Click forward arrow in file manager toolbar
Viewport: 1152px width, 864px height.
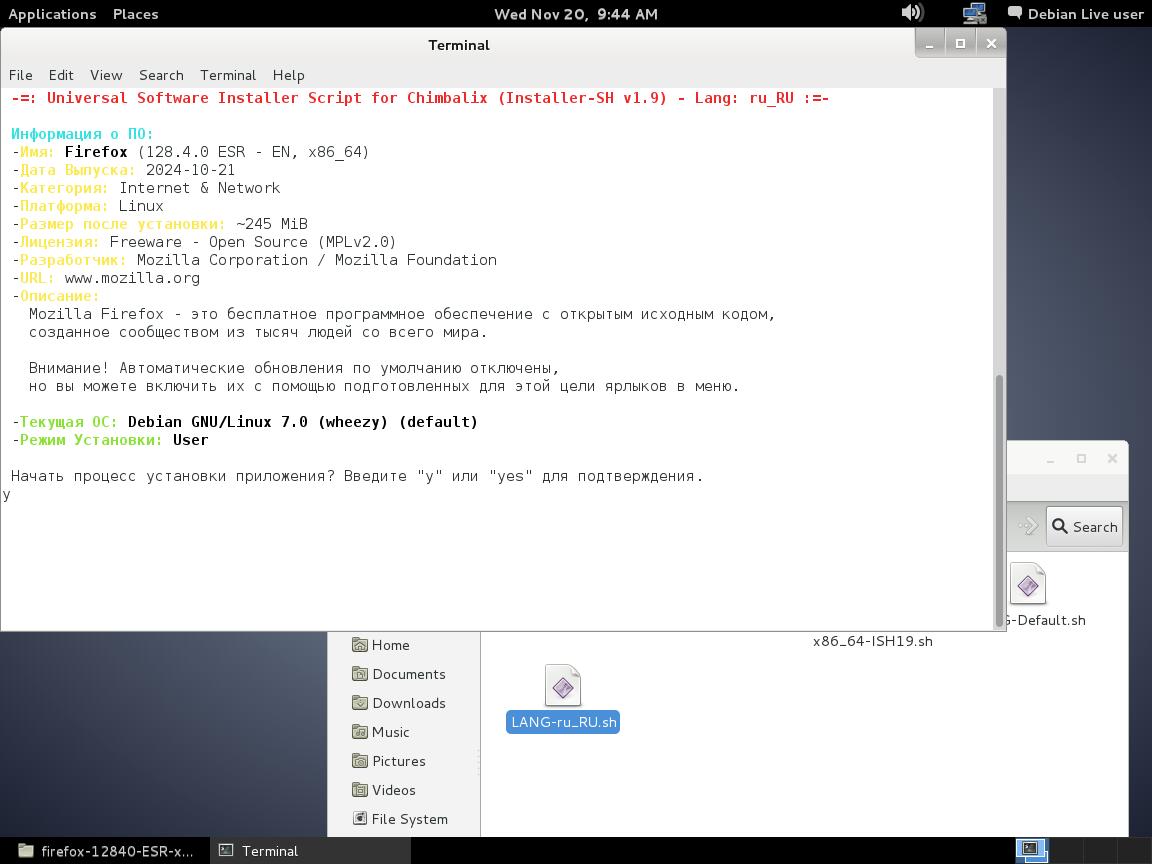(1028, 526)
